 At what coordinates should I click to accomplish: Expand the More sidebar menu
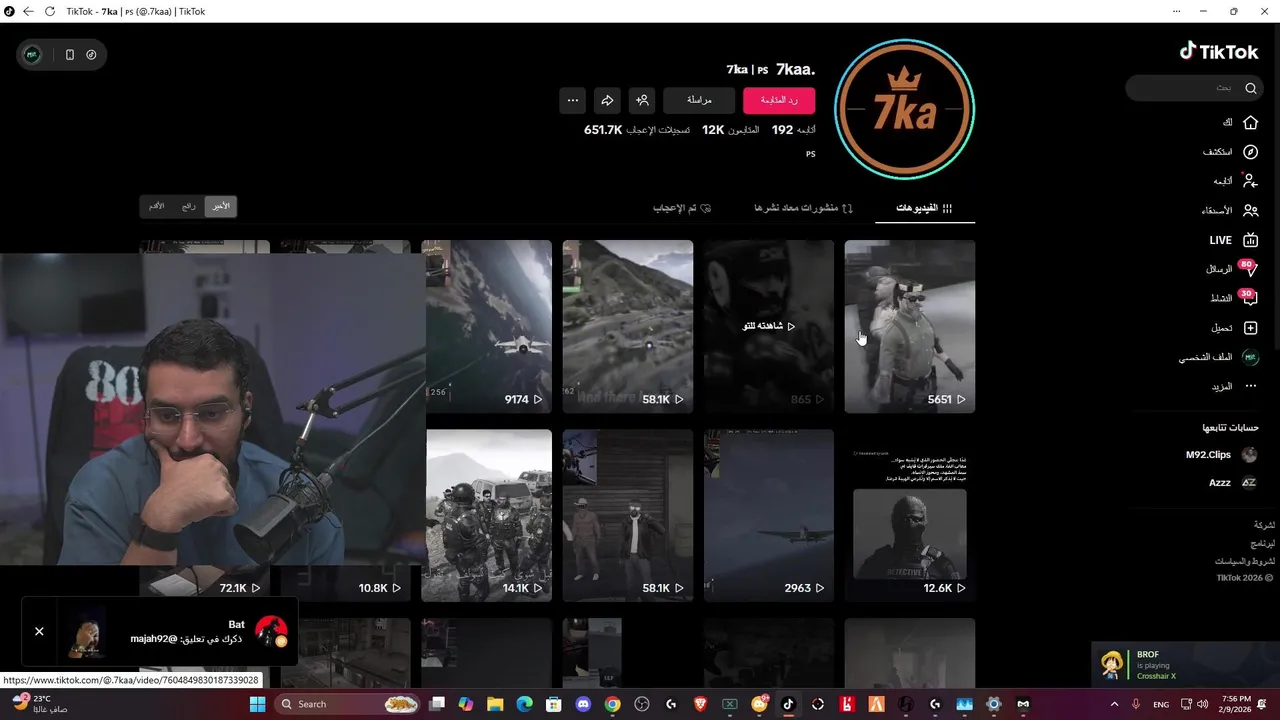tap(1237, 386)
